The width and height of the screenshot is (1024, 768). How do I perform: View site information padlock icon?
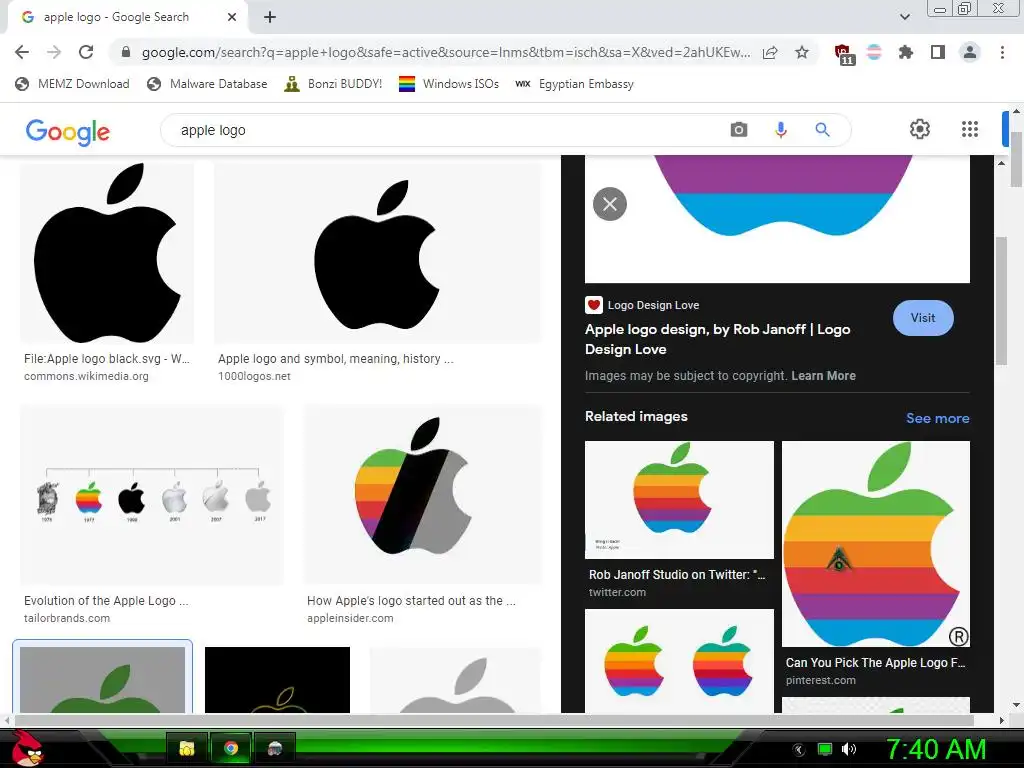(126, 52)
